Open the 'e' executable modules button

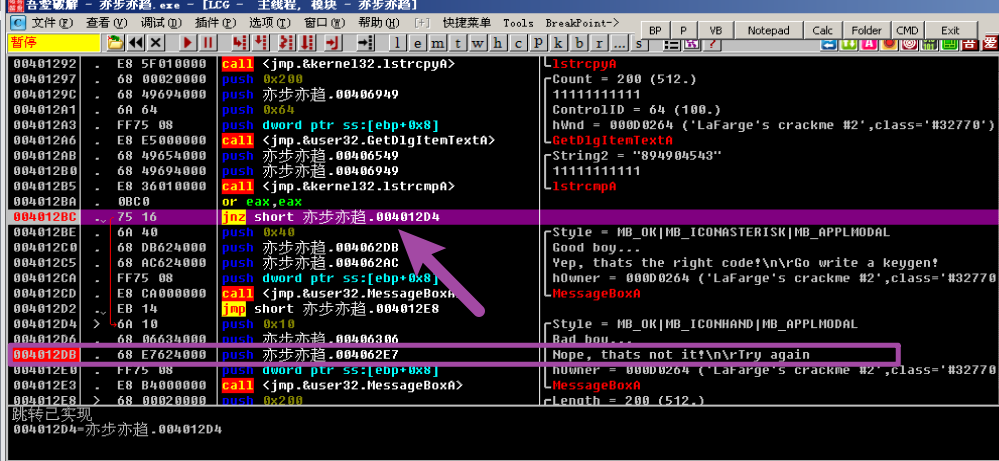coord(417,43)
